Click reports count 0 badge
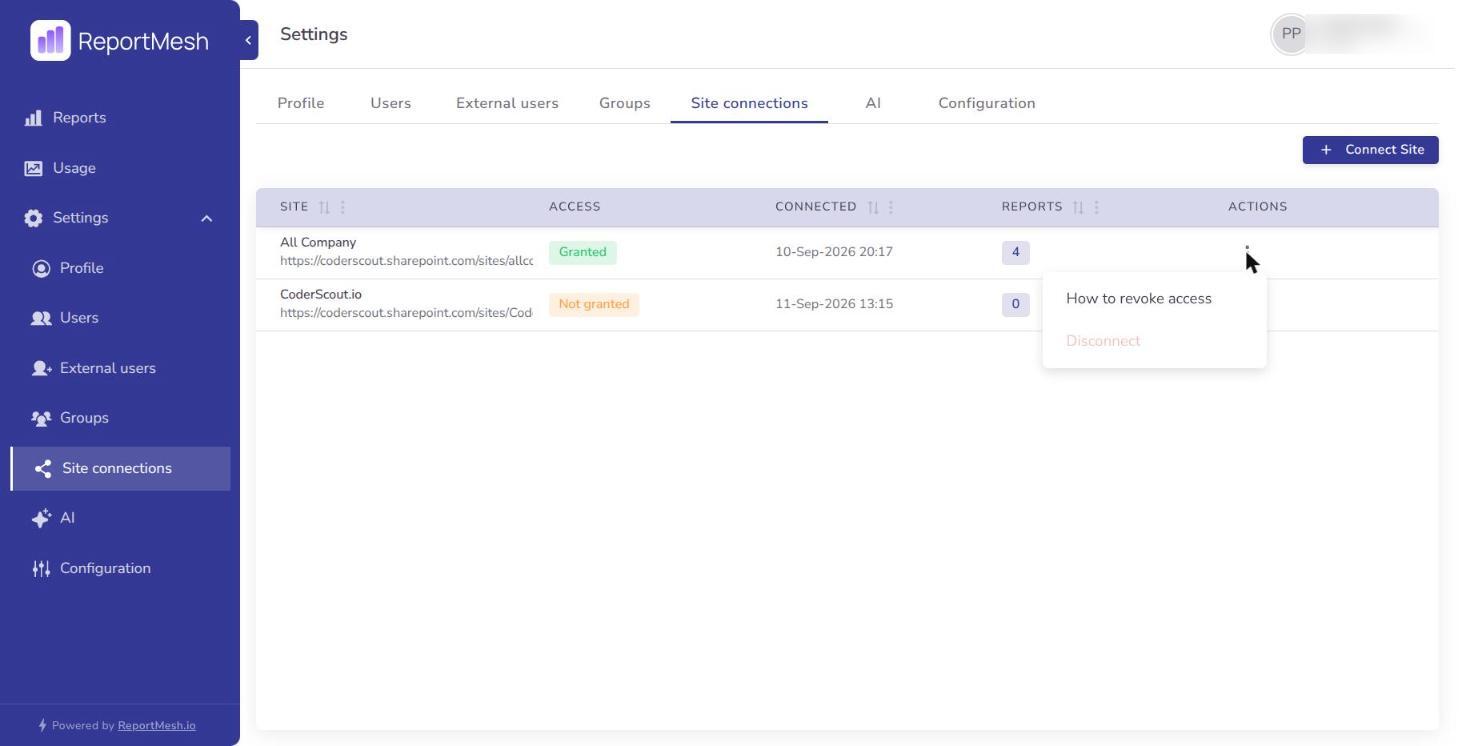The image size is (1470, 746). point(1015,304)
